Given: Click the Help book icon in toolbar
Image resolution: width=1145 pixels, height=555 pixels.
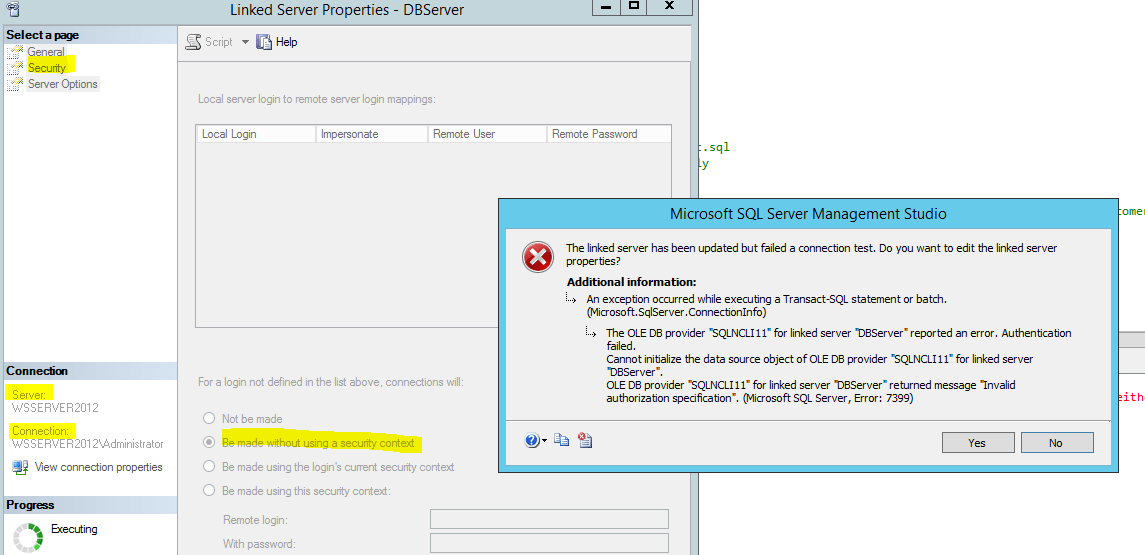Looking at the screenshot, I should click(264, 42).
